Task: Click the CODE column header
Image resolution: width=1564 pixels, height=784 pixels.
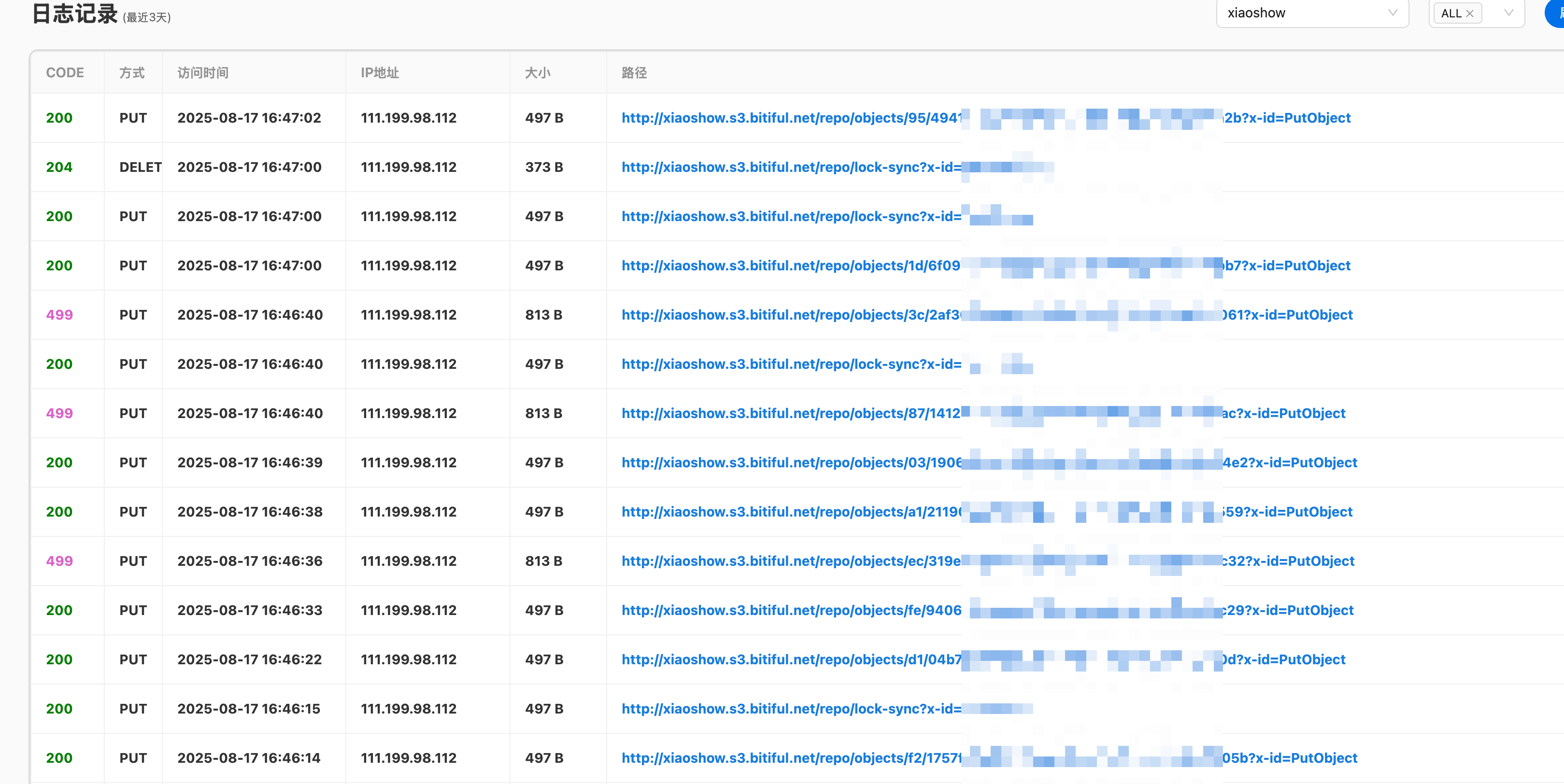Action: [65, 73]
